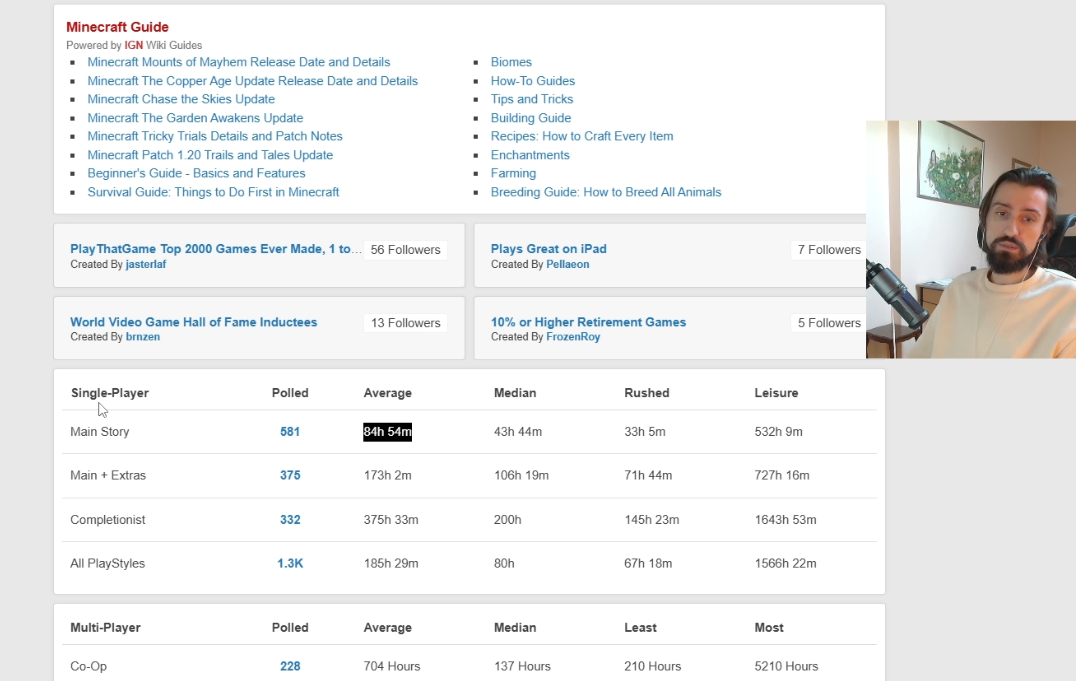This screenshot has height=681, width=1076.
Task: Click the streamer webcam overlay
Action: (x=971, y=240)
